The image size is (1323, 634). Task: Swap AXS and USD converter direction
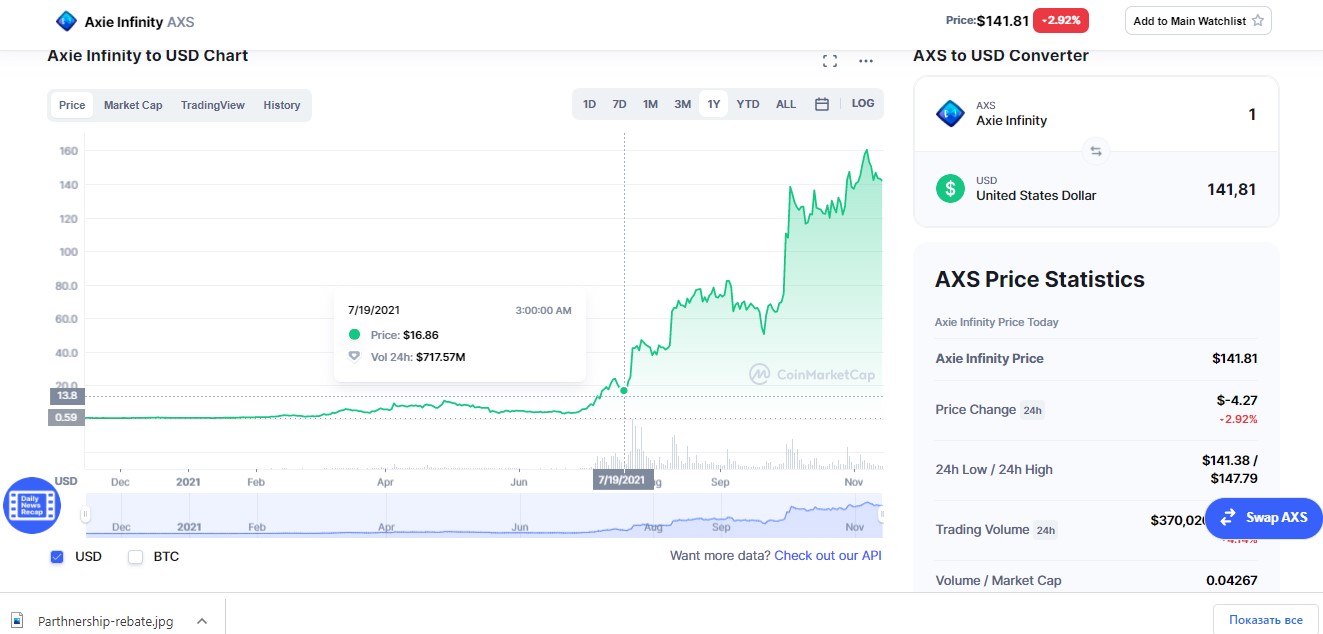pyautogui.click(x=1096, y=151)
